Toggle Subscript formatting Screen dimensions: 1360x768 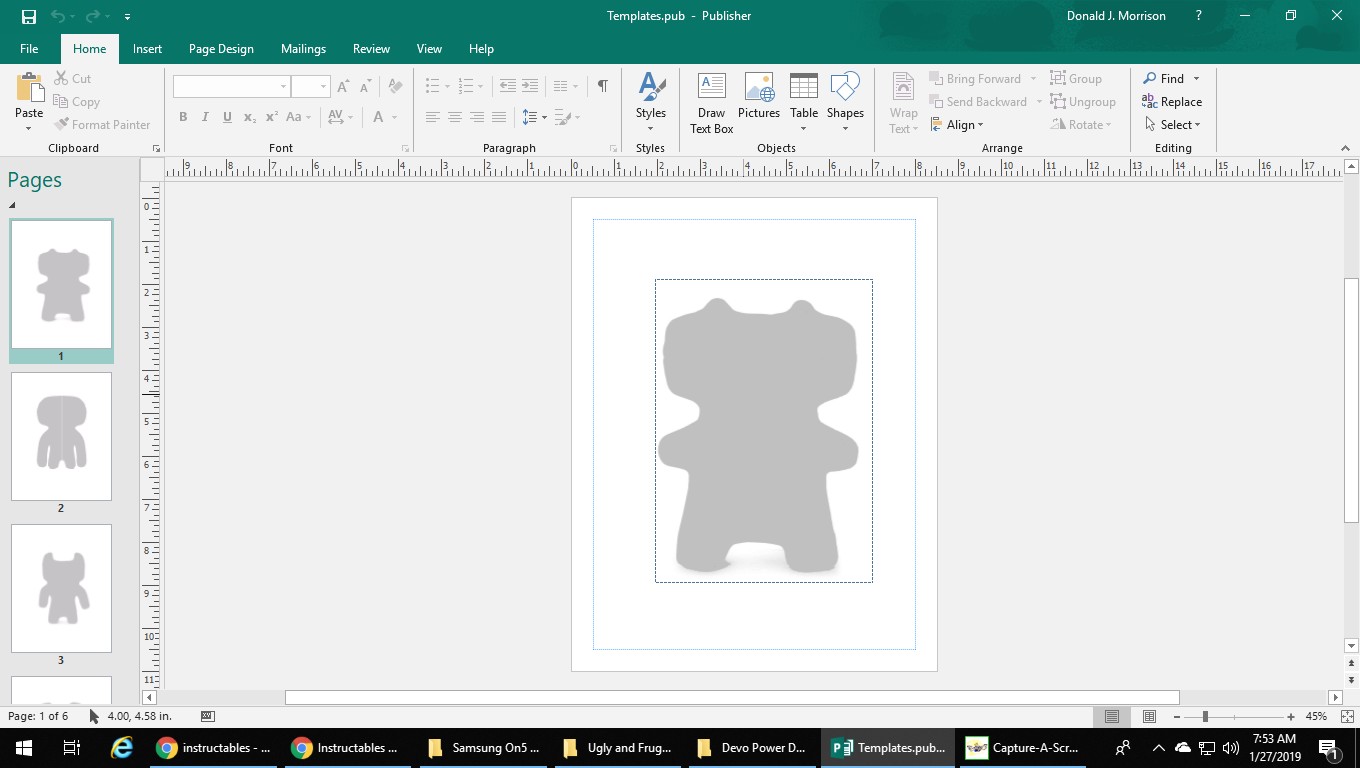[x=250, y=117]
